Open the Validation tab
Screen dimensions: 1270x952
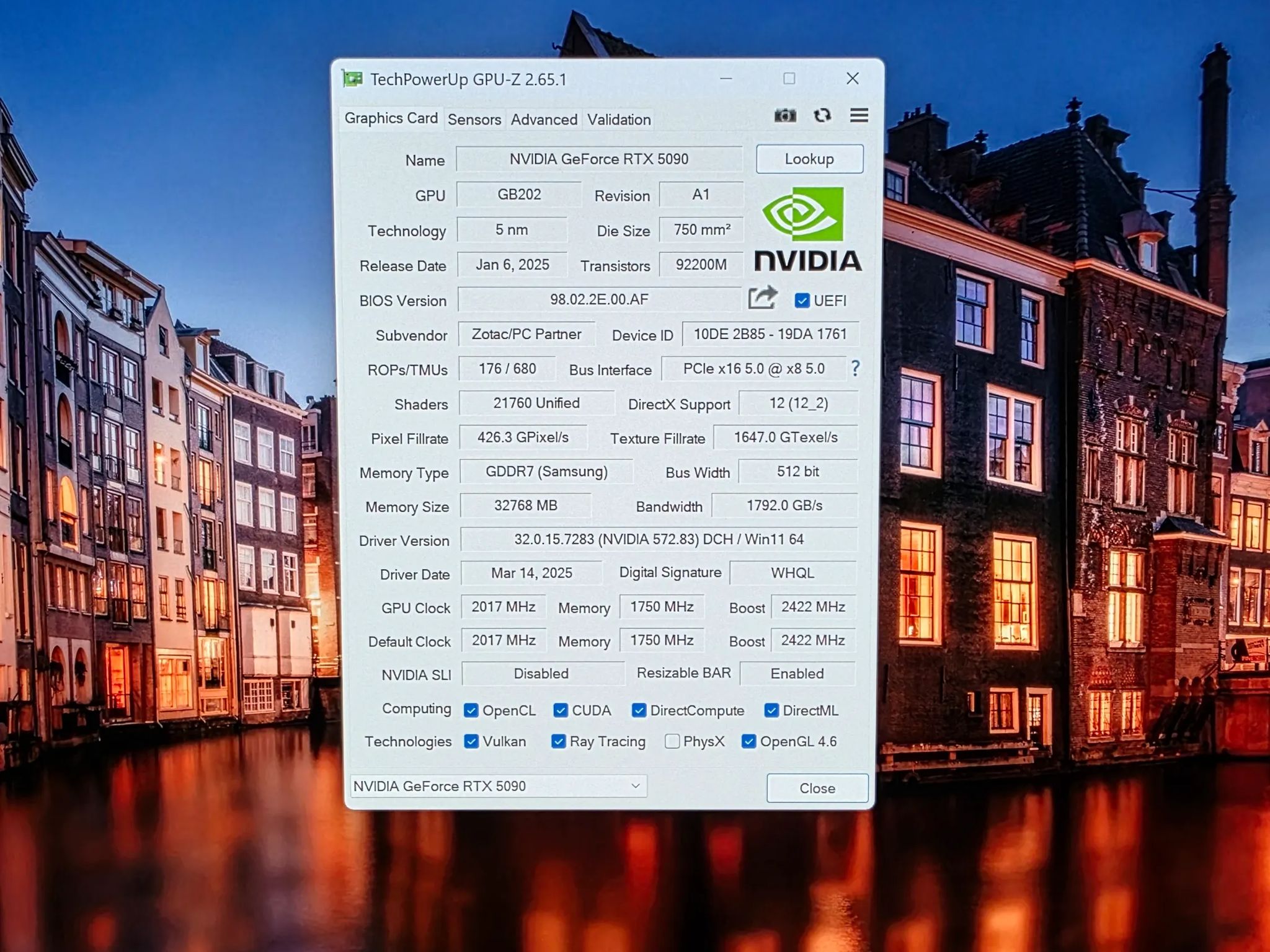[x=619, y=119]
